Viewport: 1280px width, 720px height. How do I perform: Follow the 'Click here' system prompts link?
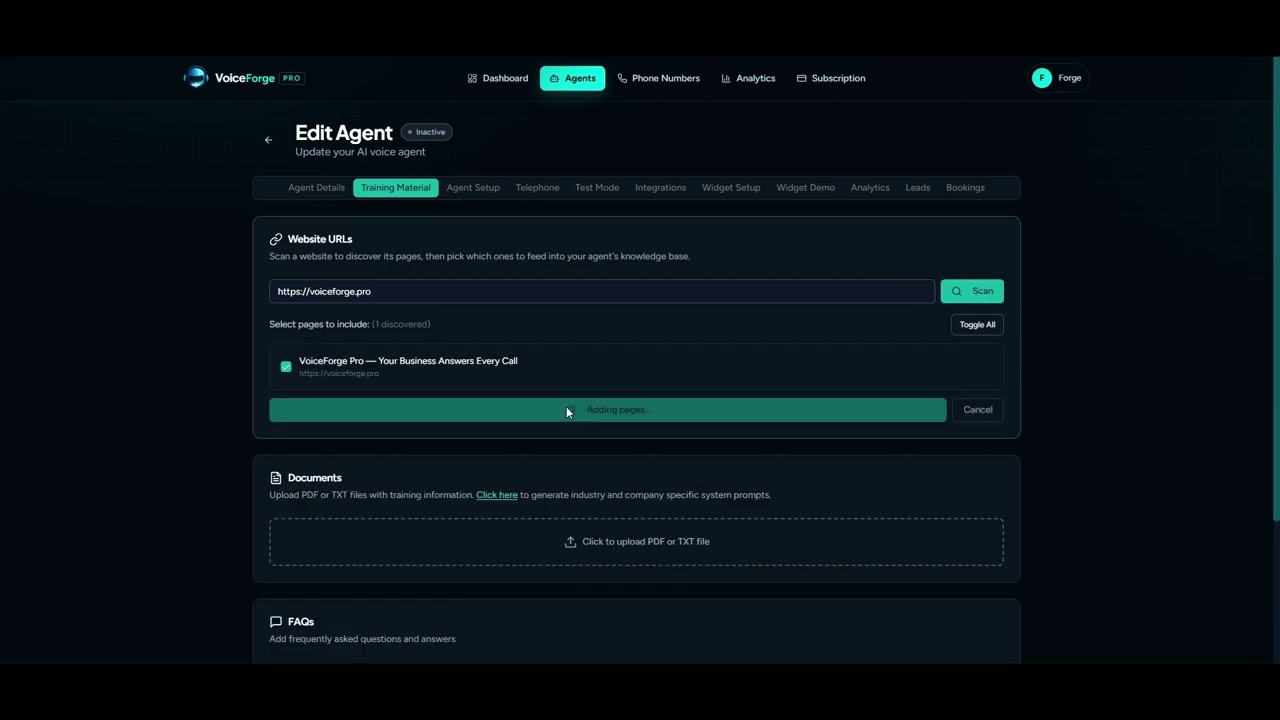(497, 495)
